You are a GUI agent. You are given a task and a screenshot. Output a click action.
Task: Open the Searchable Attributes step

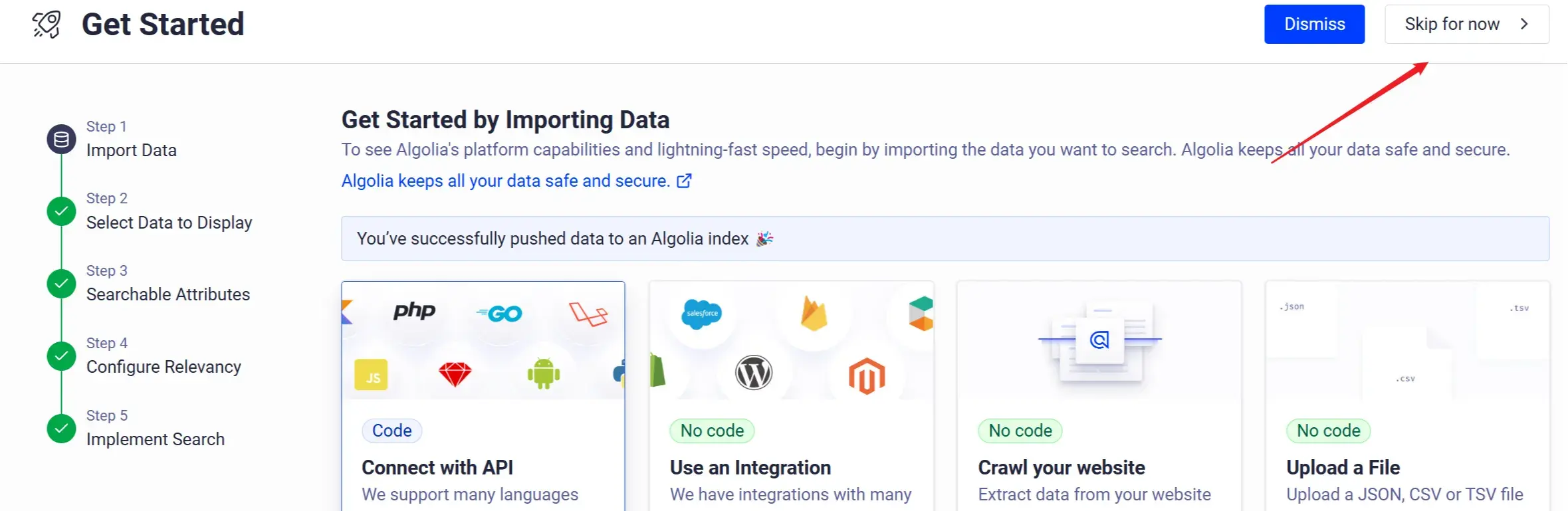pyautogui.click(x=168, y=294)
